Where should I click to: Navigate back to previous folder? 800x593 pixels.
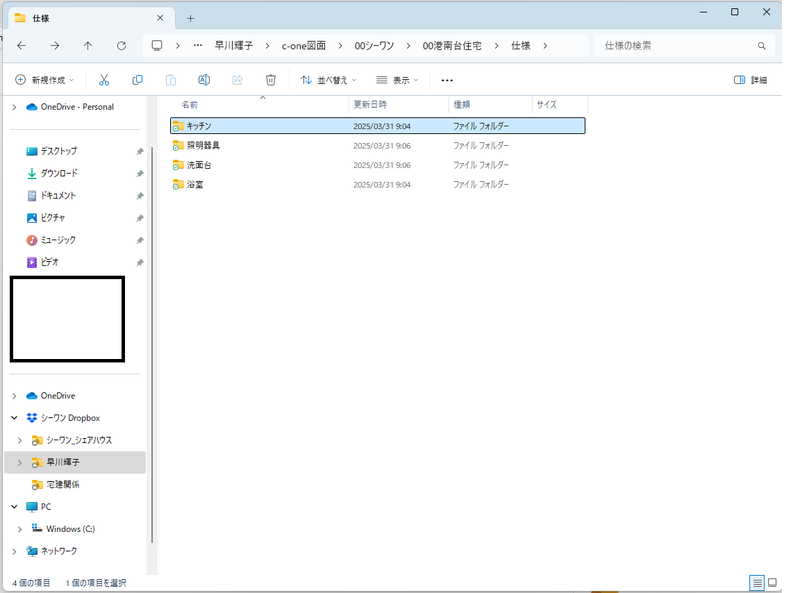point(22,46)
